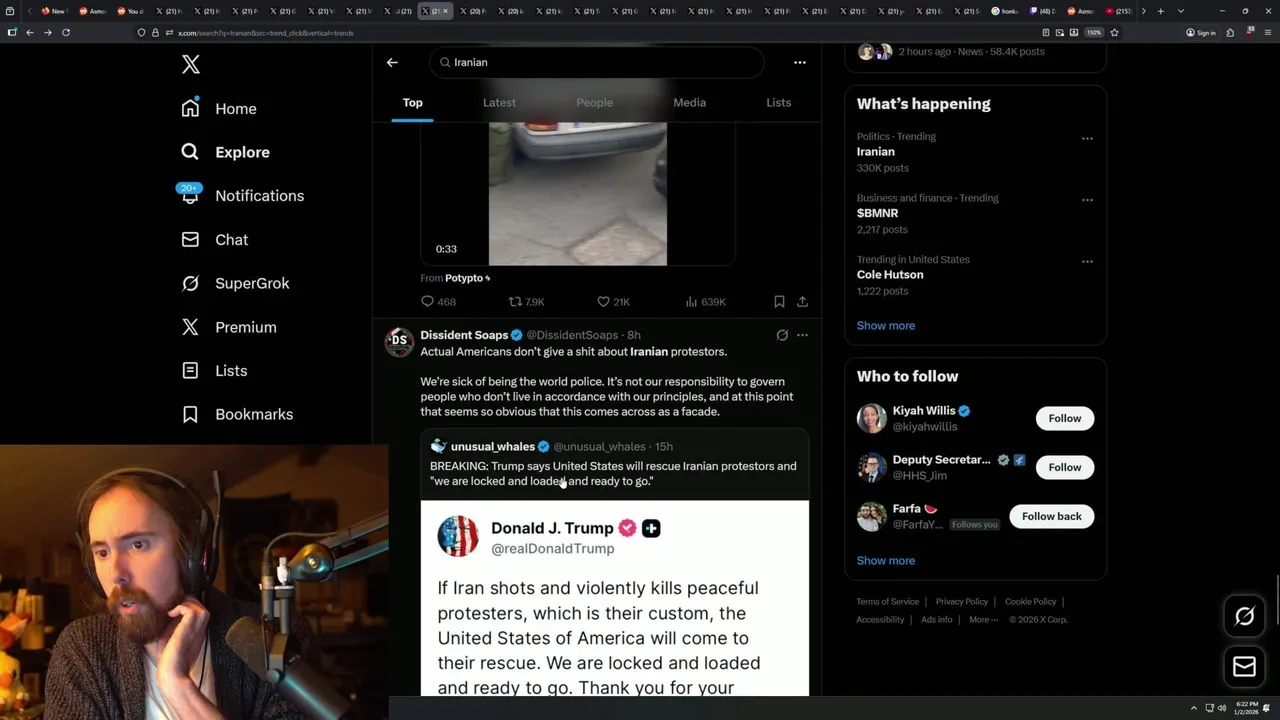
Task: Switch to the Media tab
Action: 689,103
